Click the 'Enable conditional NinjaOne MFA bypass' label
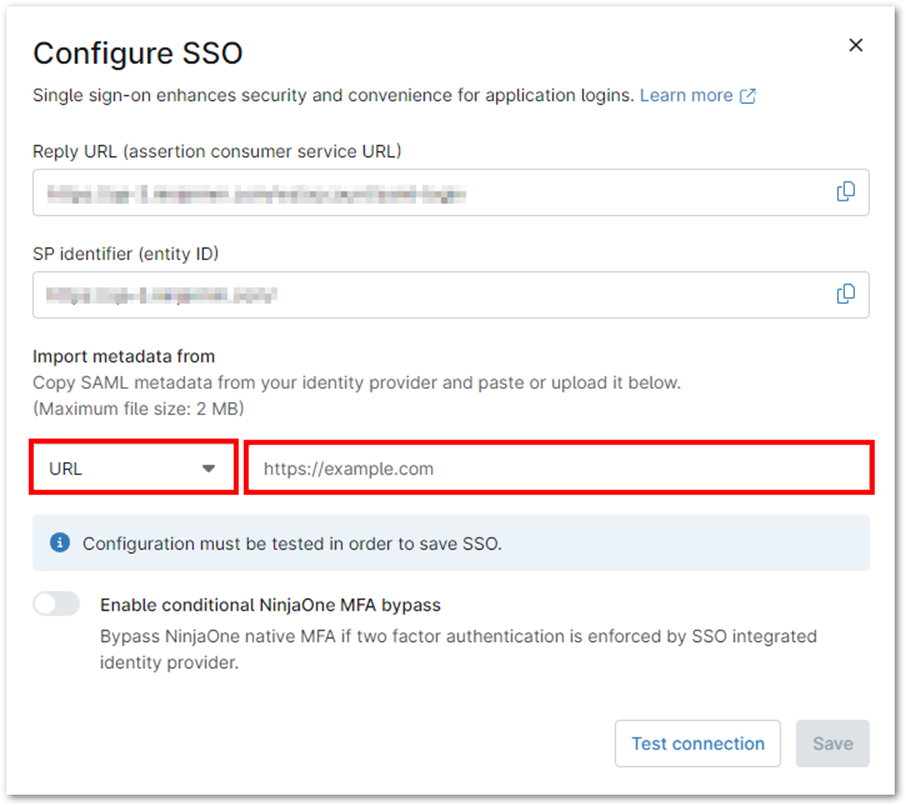 pos(270,605)
